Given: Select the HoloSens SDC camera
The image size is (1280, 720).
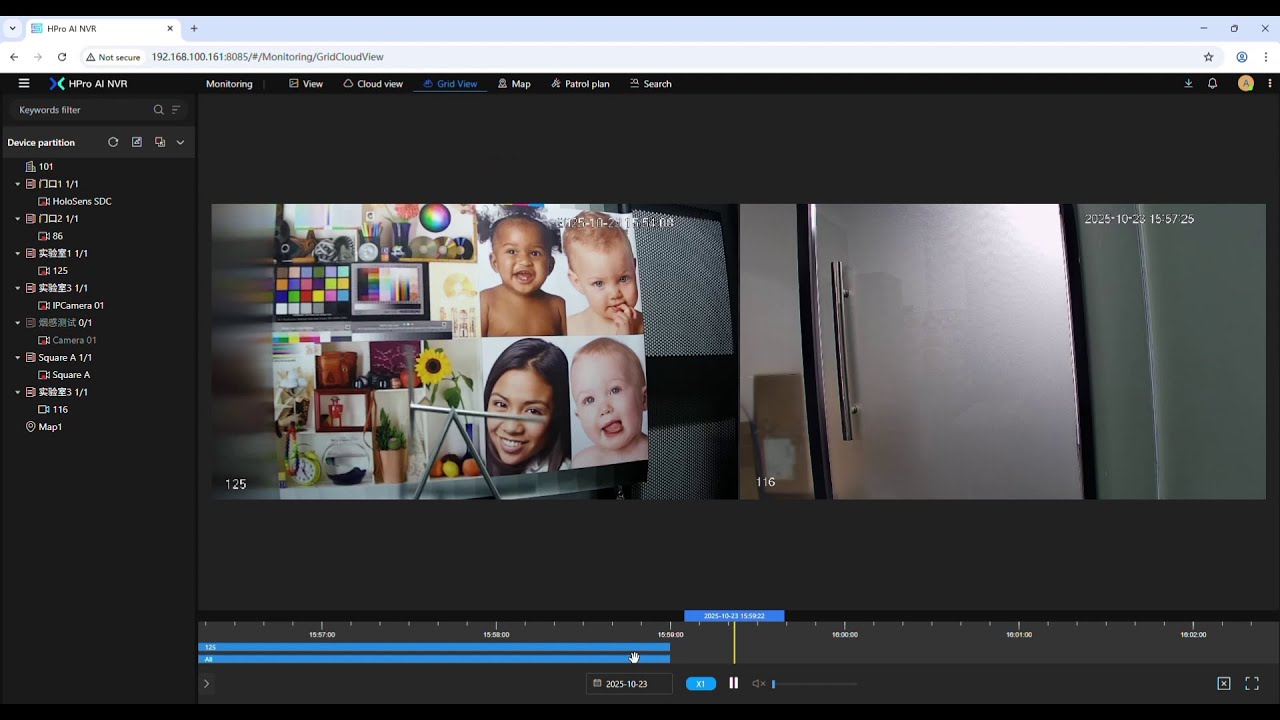Looking at the screenshot, I should pyautogui.click(x=74, y=201).
